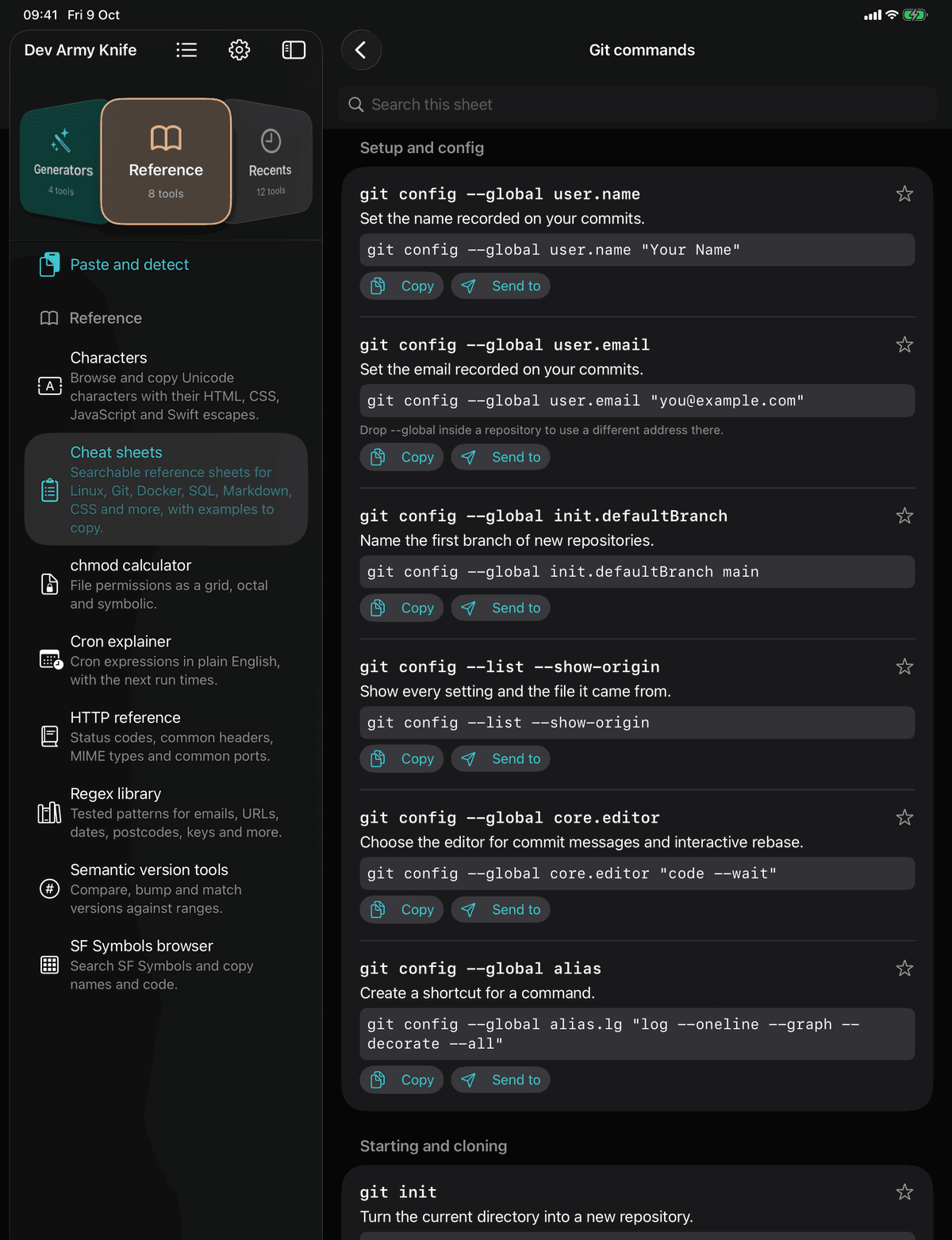The width and height of the screenshot is (952, 1240).
Task: Send to for core.editor command
Action: (x=501, y=910)
